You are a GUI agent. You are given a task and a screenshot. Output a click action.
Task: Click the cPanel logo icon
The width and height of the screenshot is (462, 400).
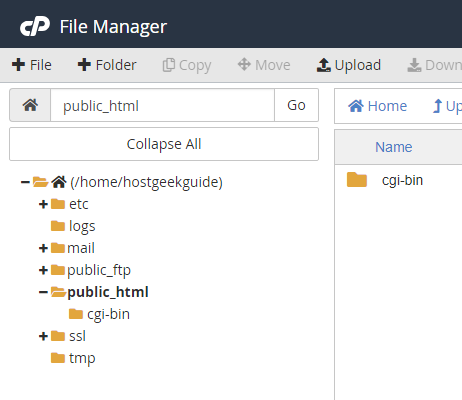(35, 26)
